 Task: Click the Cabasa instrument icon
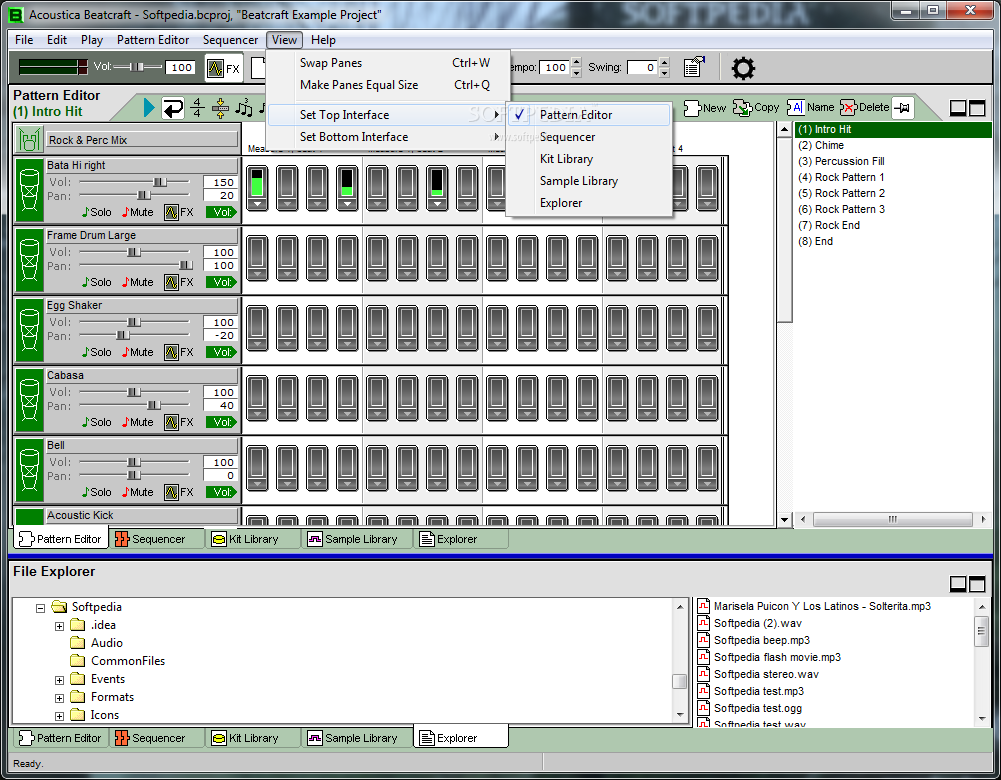[x=29, y=401]
